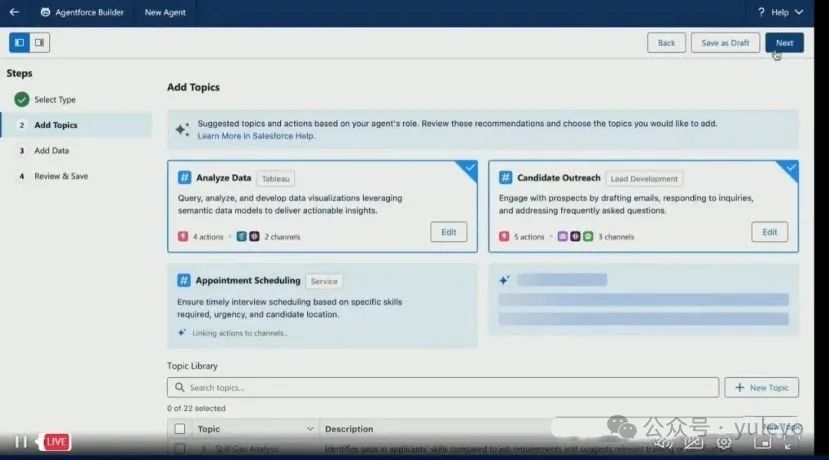Deselect the Candidate Outreach card checkmark

790,168
